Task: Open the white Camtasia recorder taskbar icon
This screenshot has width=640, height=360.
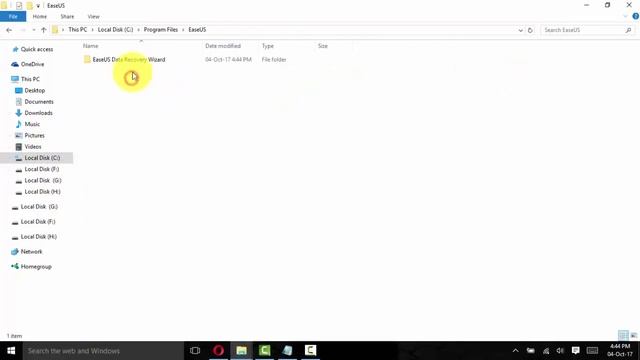Action: coord(310,351)
